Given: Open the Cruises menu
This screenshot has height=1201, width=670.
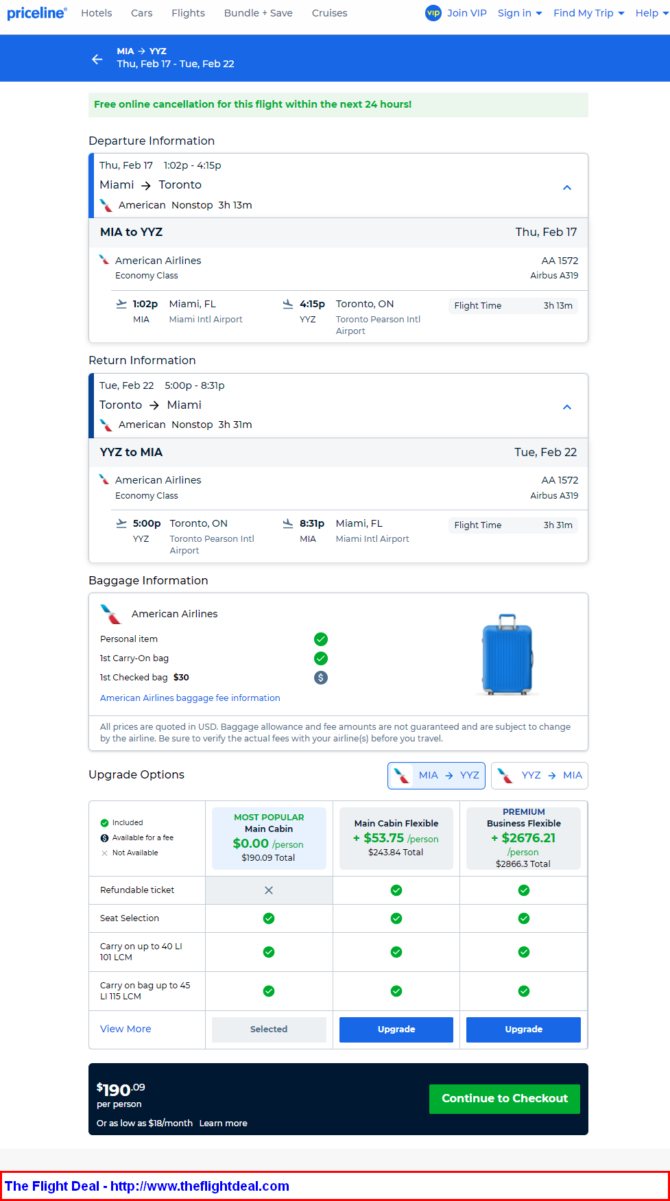Looking at the screenshot, I should point(329,13).
